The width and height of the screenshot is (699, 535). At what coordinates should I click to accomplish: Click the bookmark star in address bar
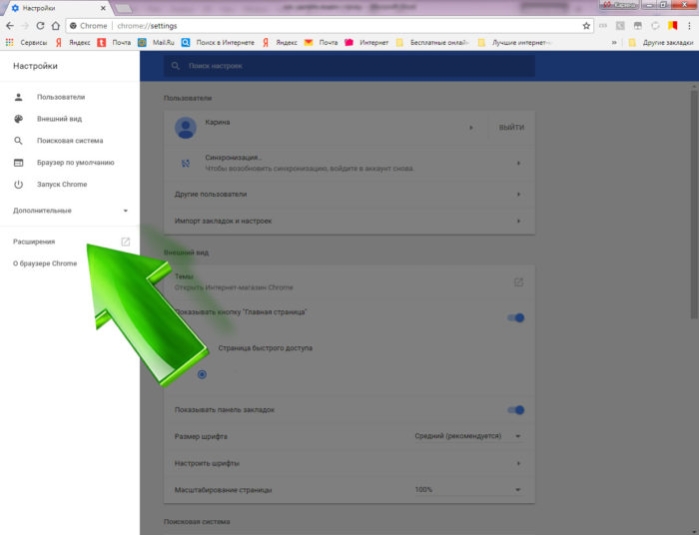click(586, 26)
